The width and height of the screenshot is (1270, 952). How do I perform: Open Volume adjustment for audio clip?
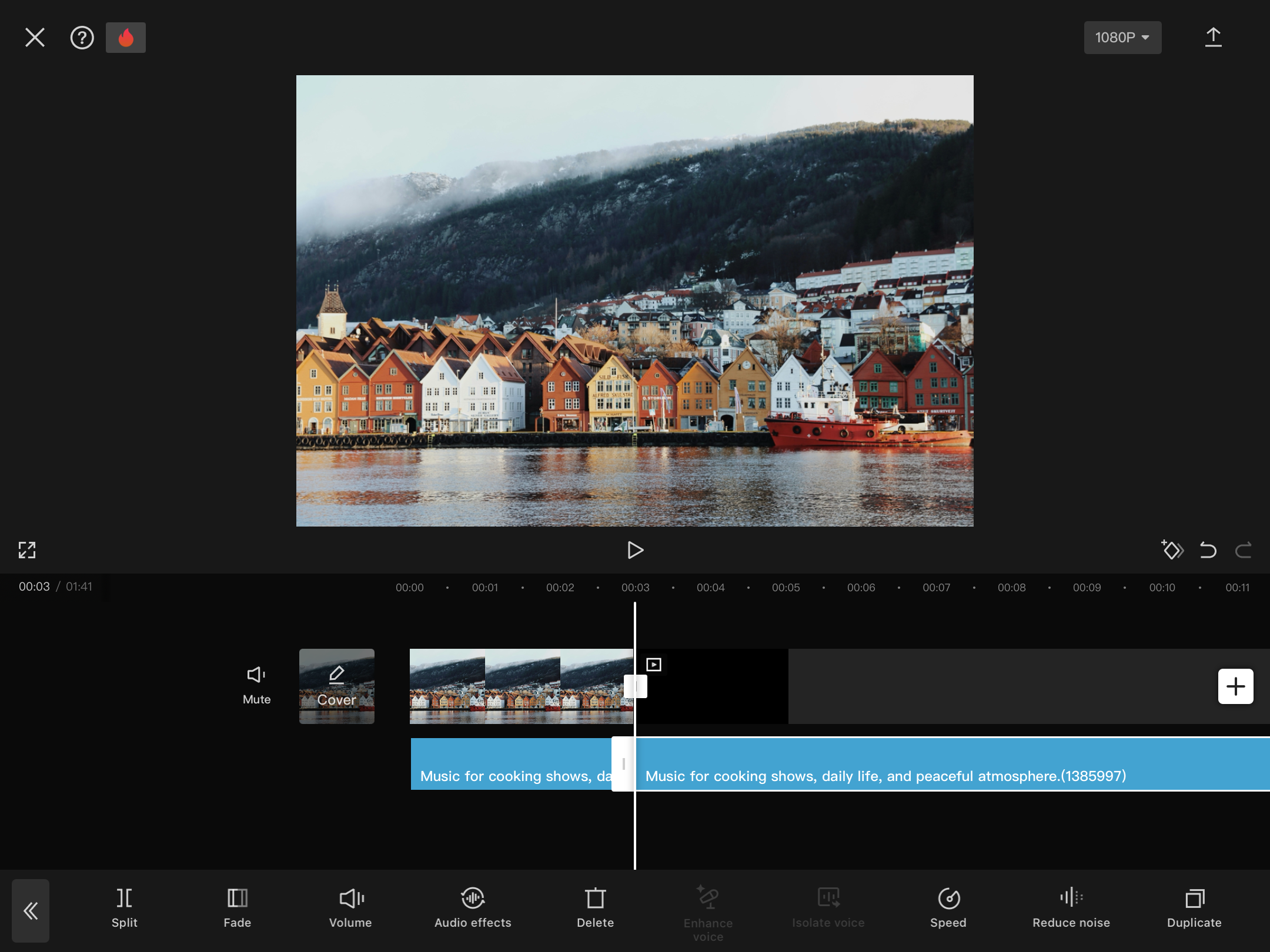point(350,909)
